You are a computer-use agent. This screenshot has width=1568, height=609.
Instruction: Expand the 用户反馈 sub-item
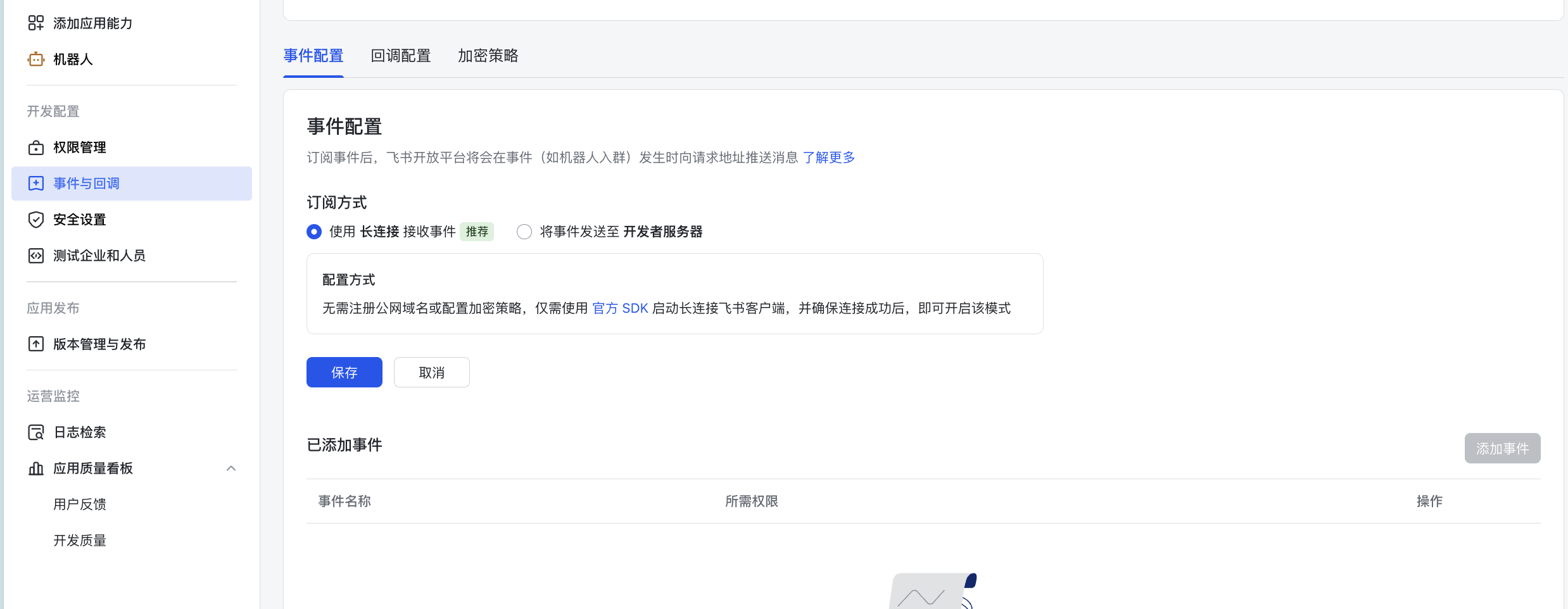[x=80, y=504]
